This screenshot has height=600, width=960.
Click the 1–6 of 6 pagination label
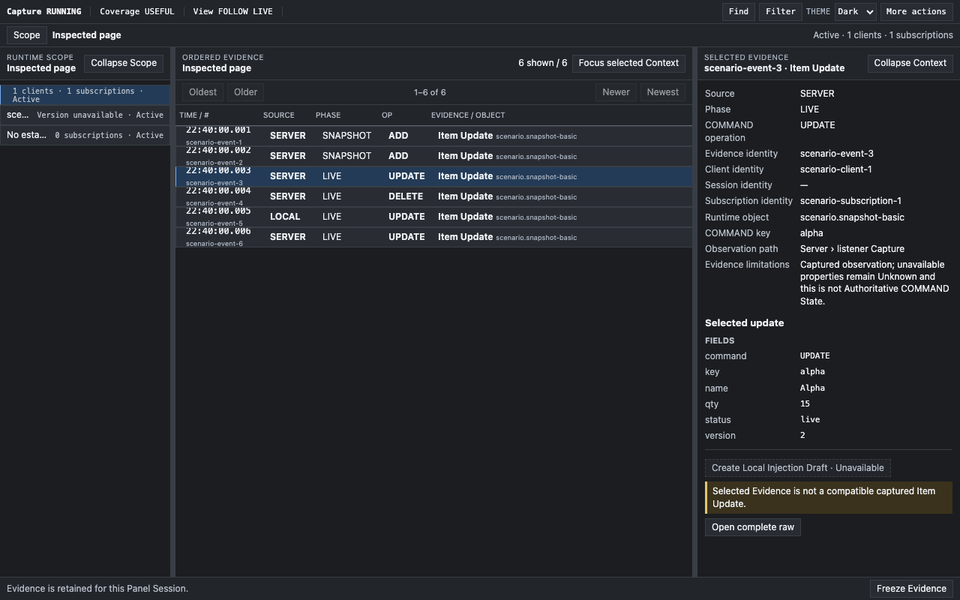point(430,92)
